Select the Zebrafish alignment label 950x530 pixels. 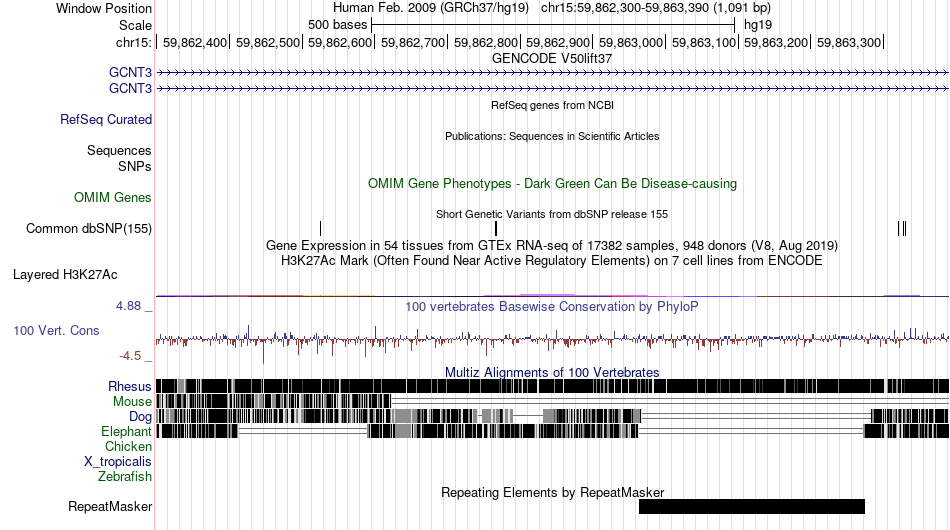(125, 477)
